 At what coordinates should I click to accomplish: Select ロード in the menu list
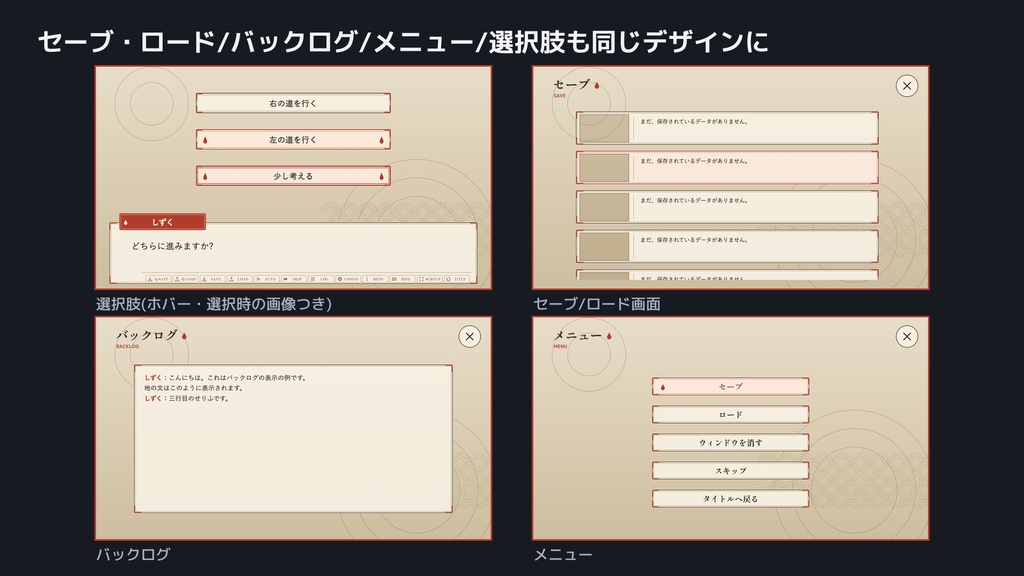coord(730,415)
